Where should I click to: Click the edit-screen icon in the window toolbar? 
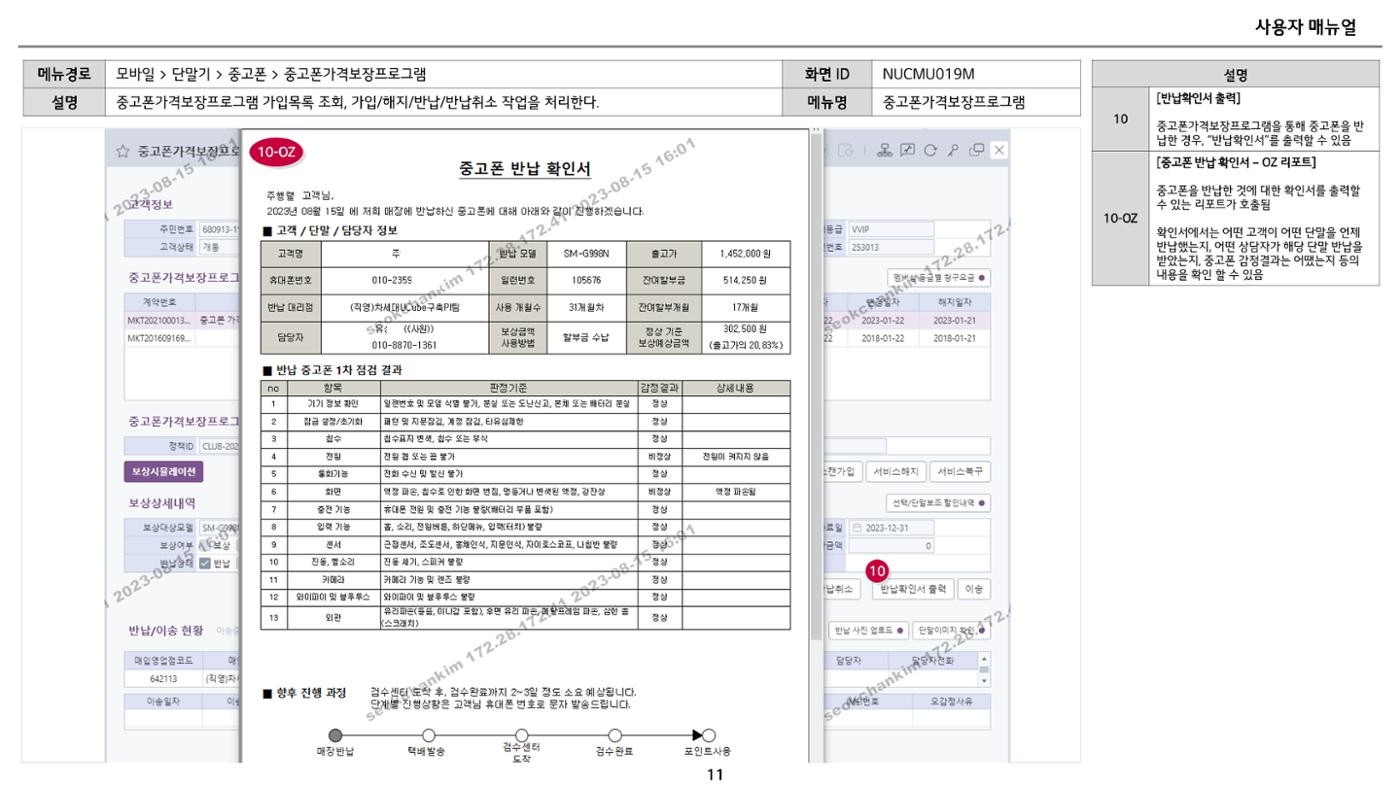tap(910, 151)
